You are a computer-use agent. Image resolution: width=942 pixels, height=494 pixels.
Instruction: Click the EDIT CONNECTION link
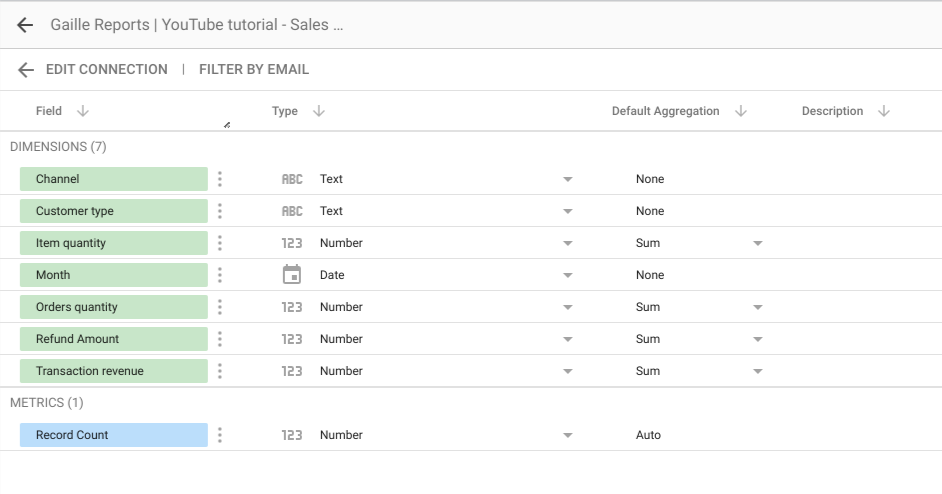tap(106, 70)
